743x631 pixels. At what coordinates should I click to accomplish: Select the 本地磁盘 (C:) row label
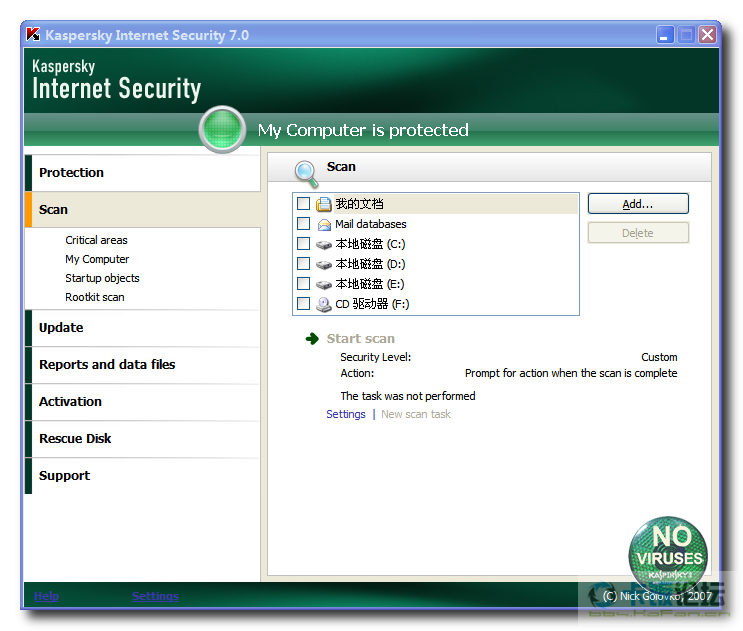pos(371,244)
